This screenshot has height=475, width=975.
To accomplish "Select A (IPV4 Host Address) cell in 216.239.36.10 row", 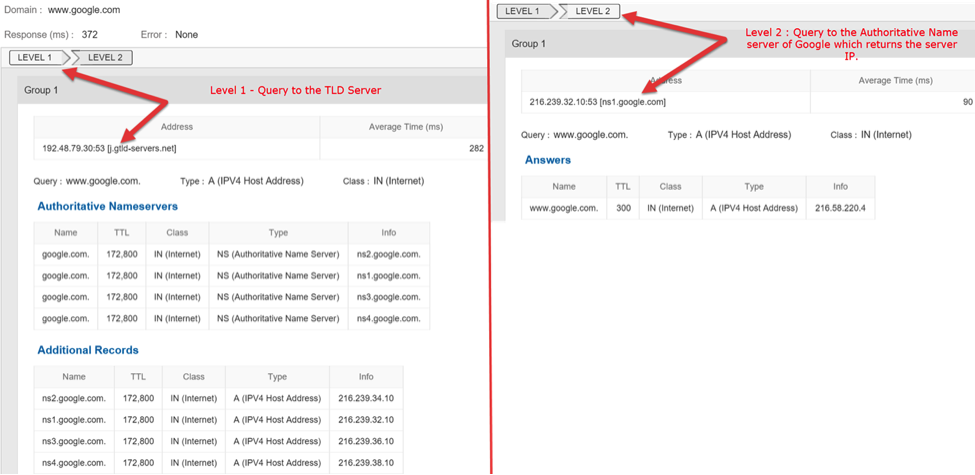I will tap(277, 441).
